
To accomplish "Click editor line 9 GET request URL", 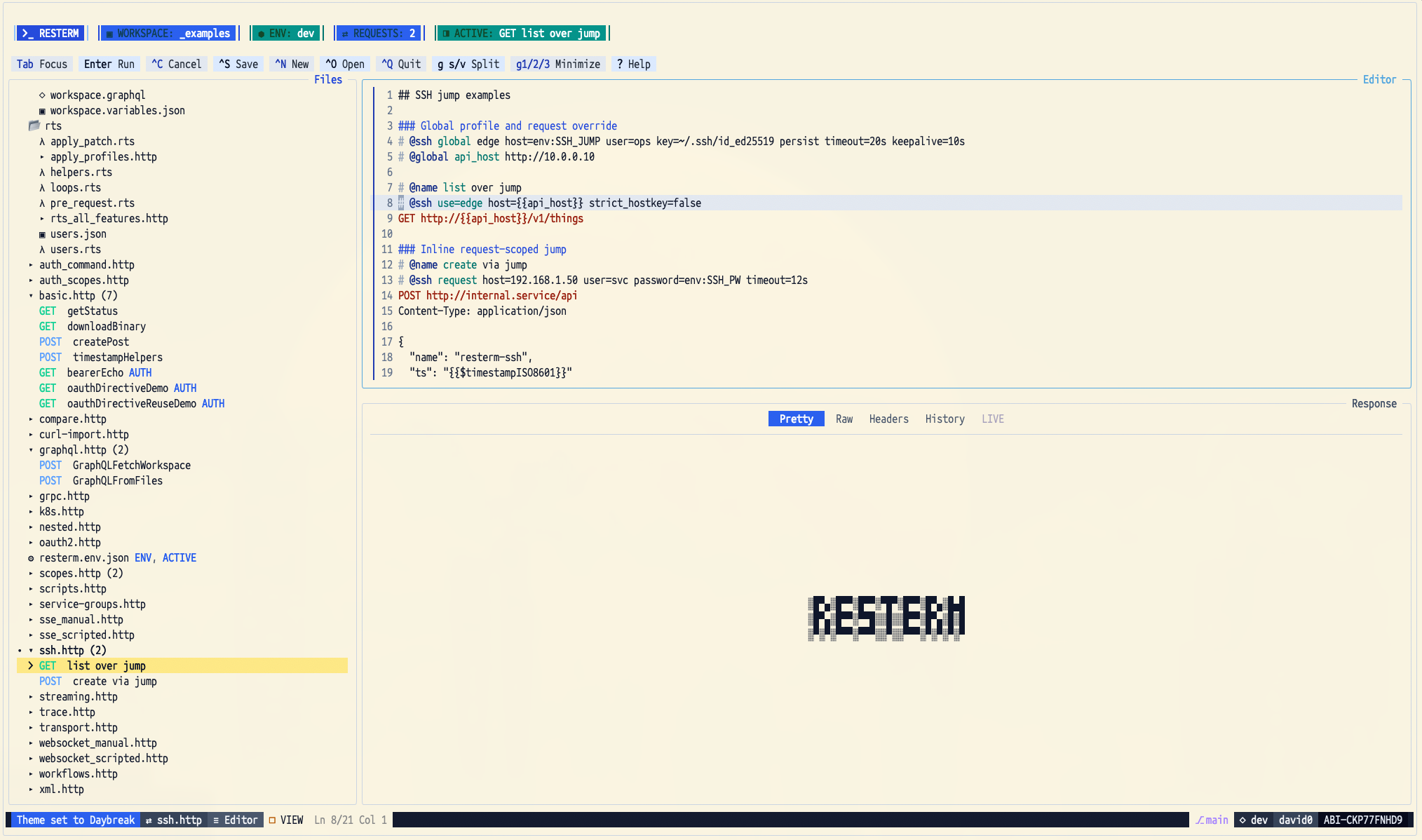I will [502, 218].
